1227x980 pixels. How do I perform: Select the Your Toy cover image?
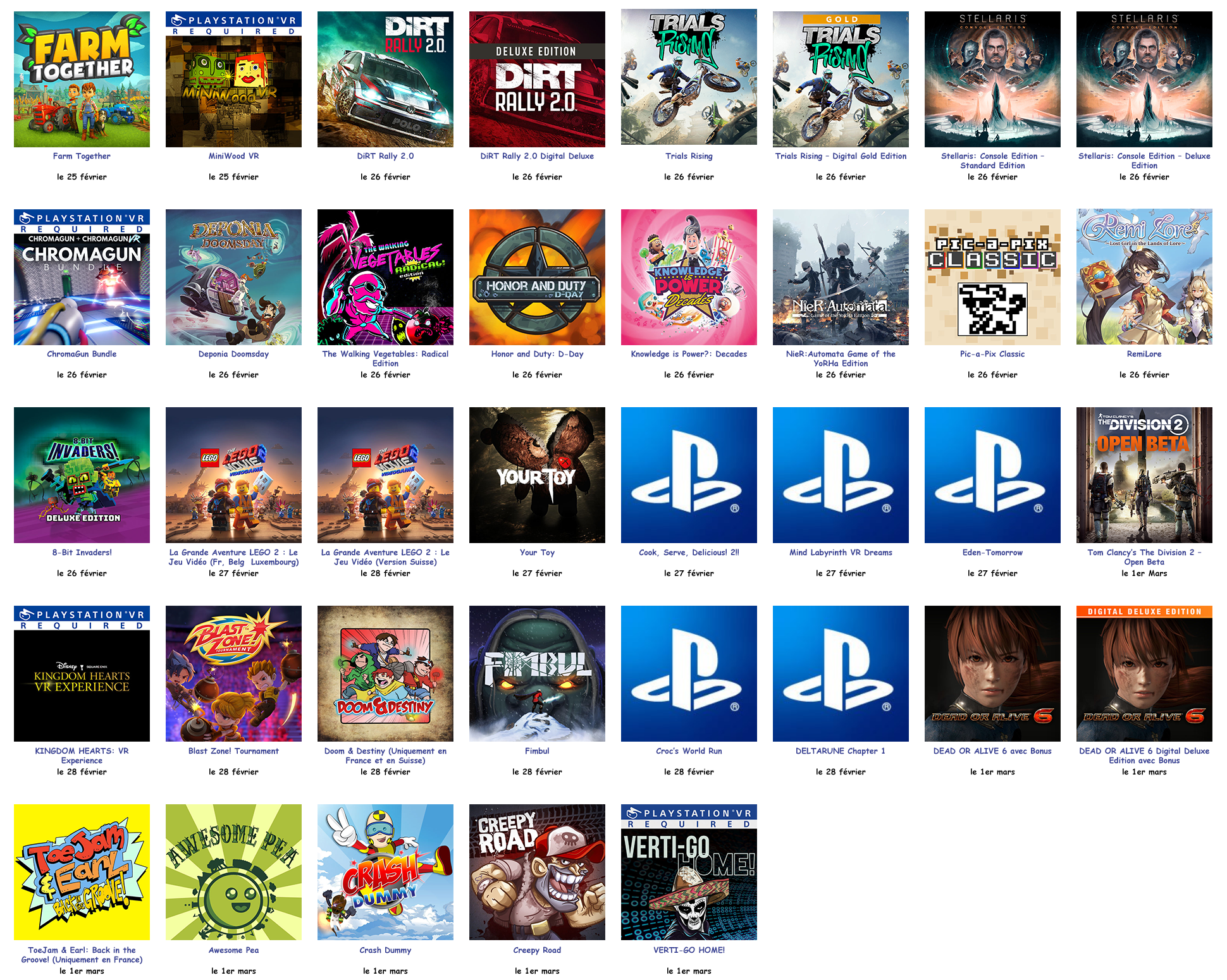click(x=537, y=475)
